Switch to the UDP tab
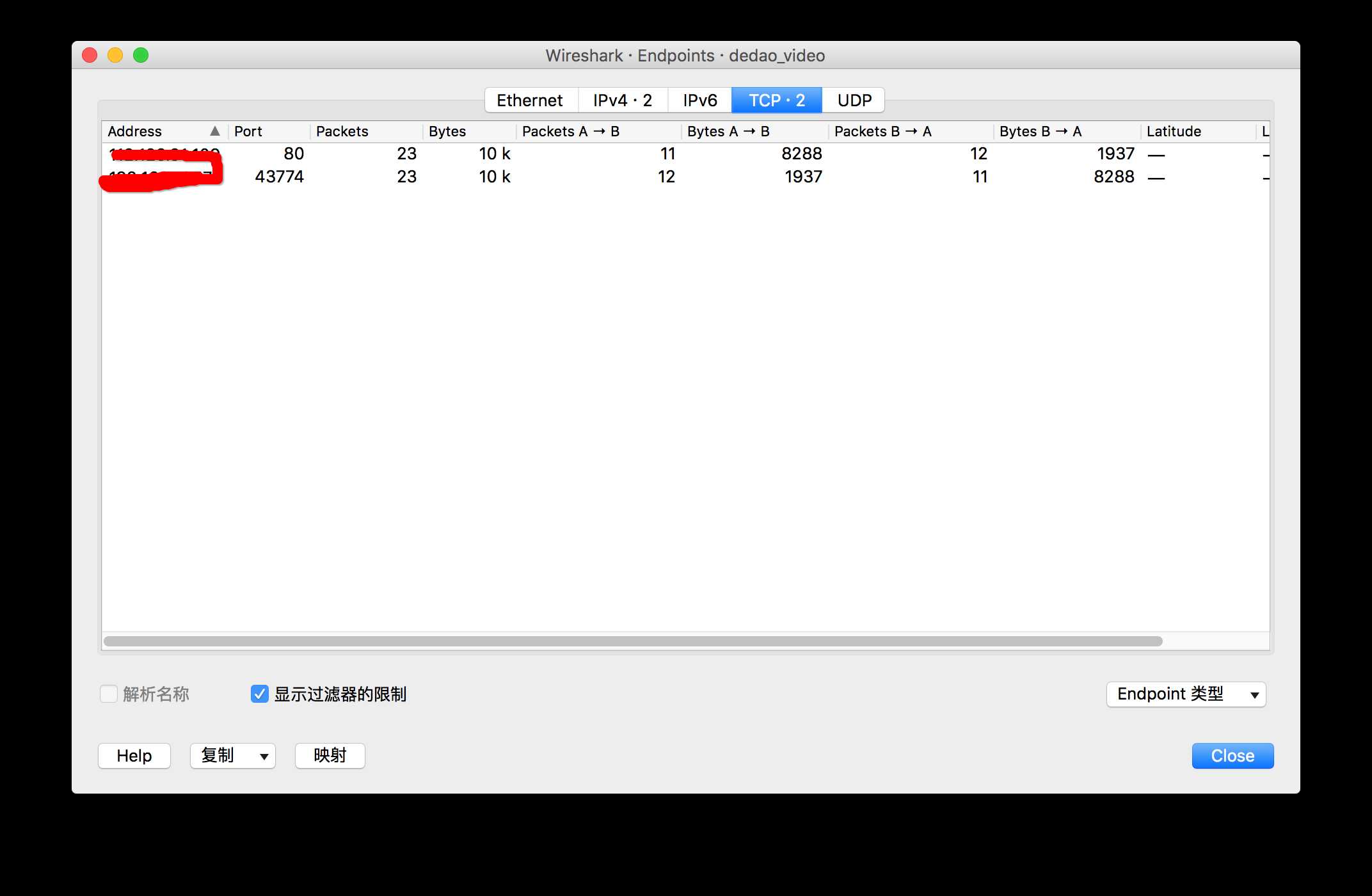 [854, 100]
